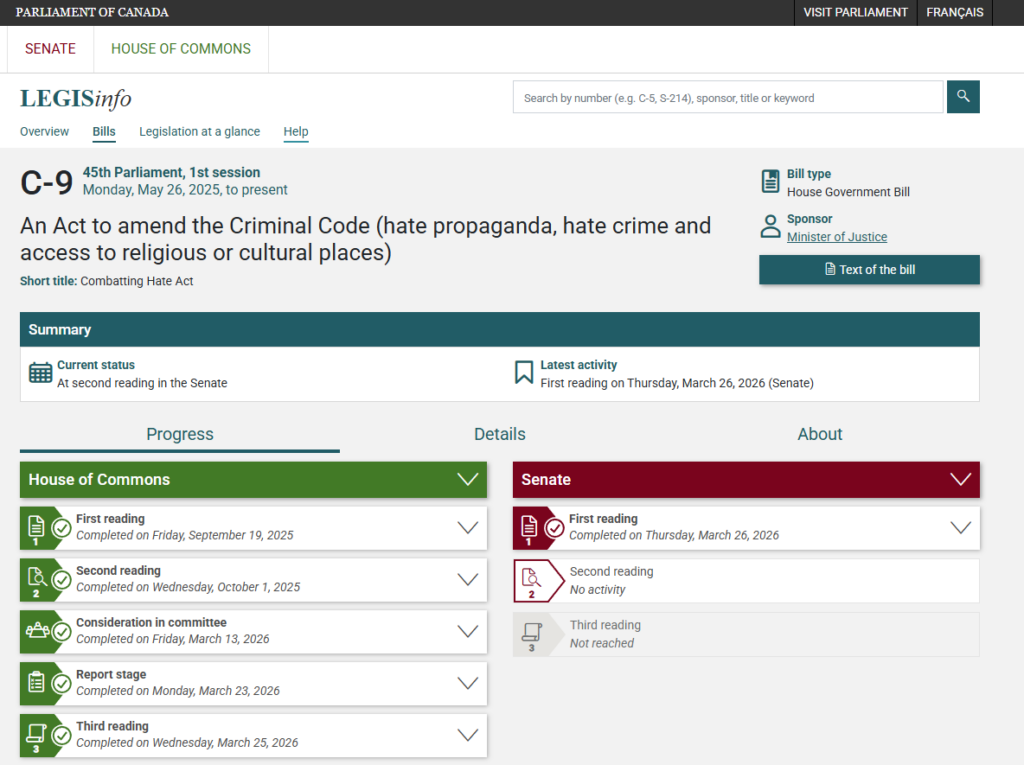Follow the Minister of Justice link

tap(836, 237)
